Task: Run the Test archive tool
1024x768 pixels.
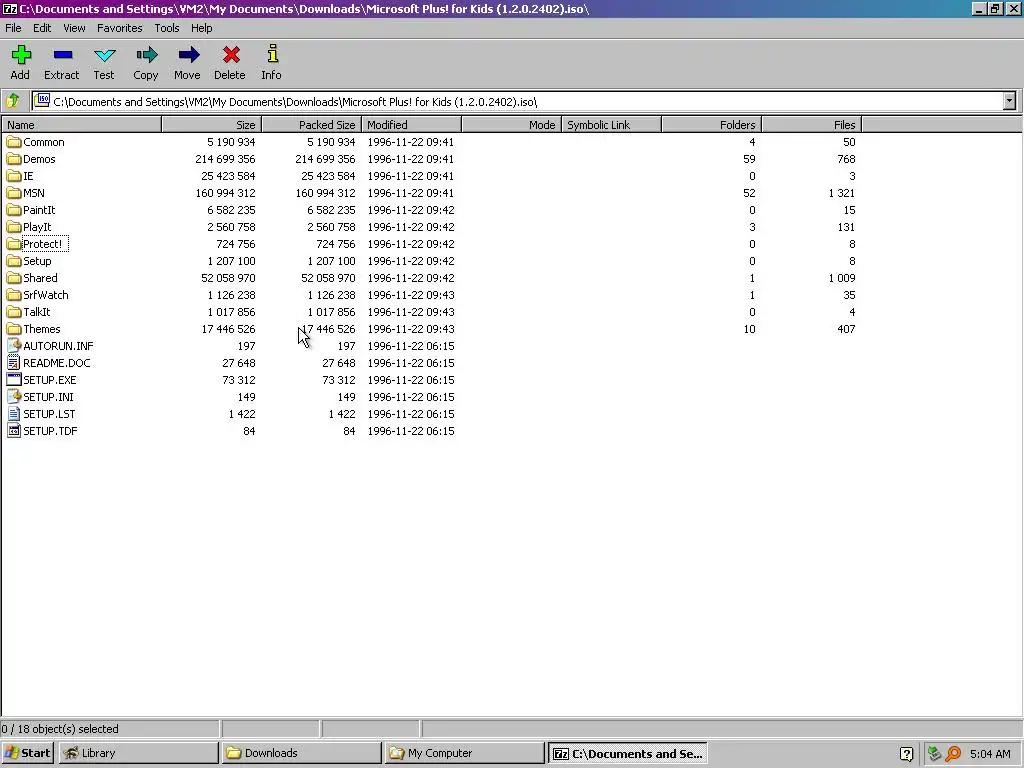Action: point(104,55)
